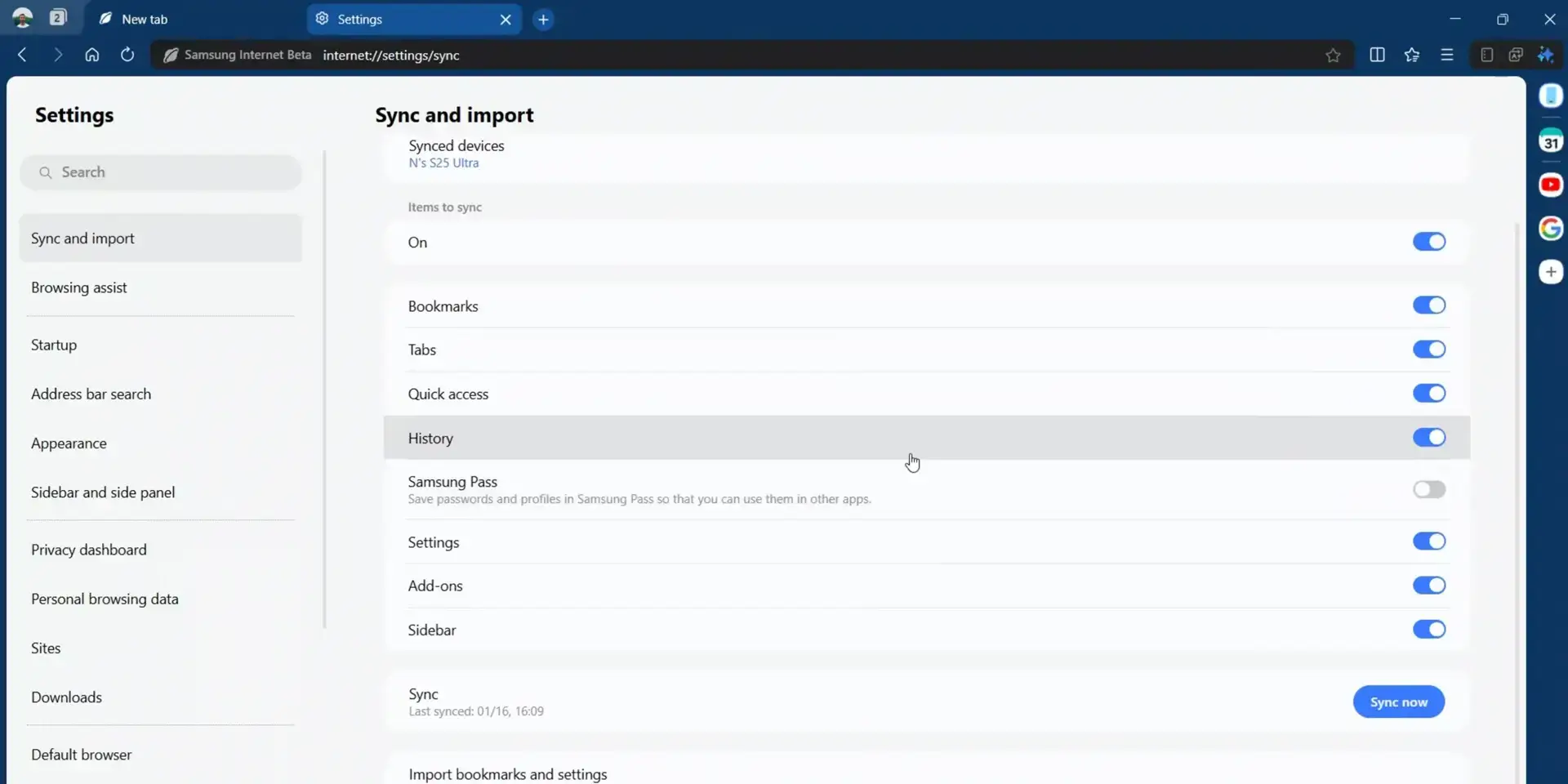Turn off Bookmarks sync
1568x784 pixels.
(x=1429, y=305)
